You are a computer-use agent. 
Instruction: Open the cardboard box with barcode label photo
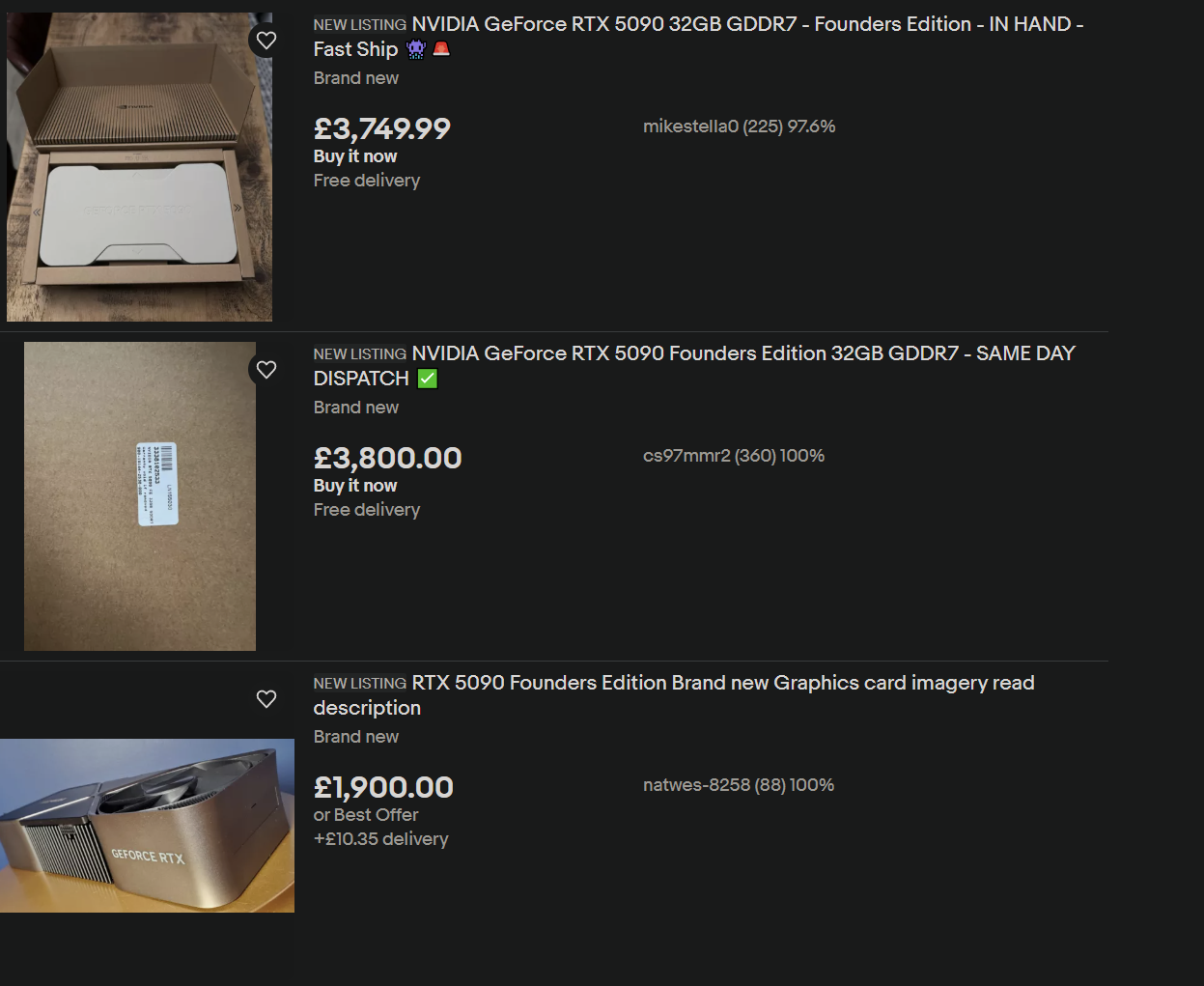tap(140, 496)
